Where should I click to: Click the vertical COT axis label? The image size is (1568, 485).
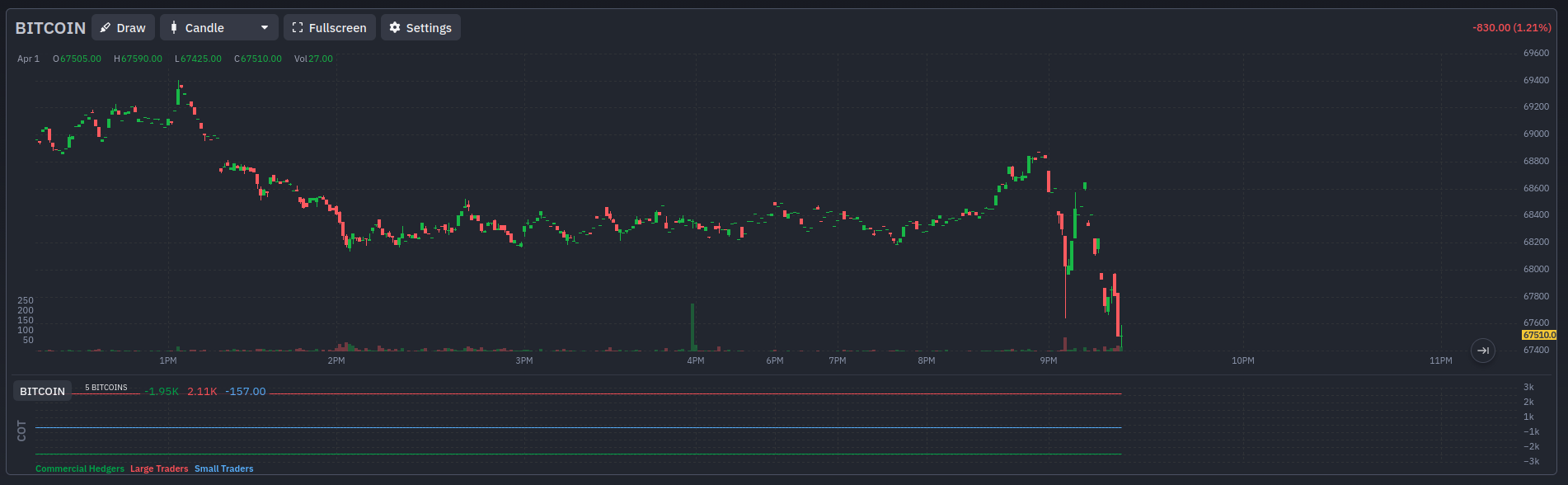(21, 431)
